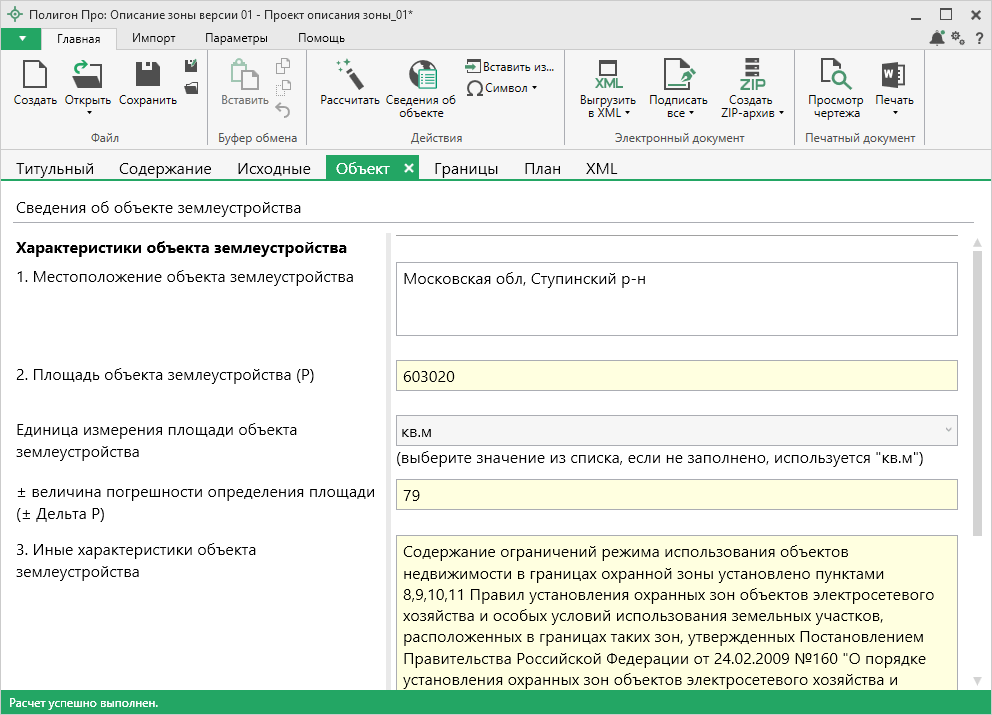Click the Подписать все pen icon
This screenshot has width=992, height=715.
pyautogui.click(x=678, y=75)
